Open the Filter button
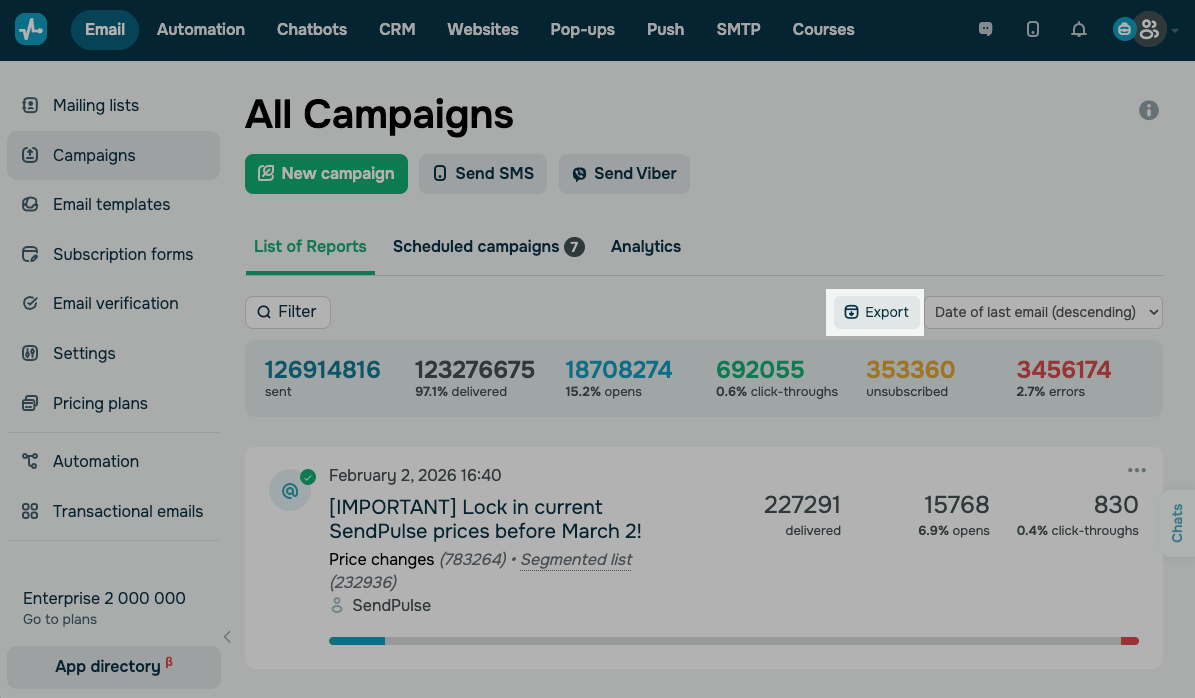This screenshot has height=698, width=1195. click(288, 312)
